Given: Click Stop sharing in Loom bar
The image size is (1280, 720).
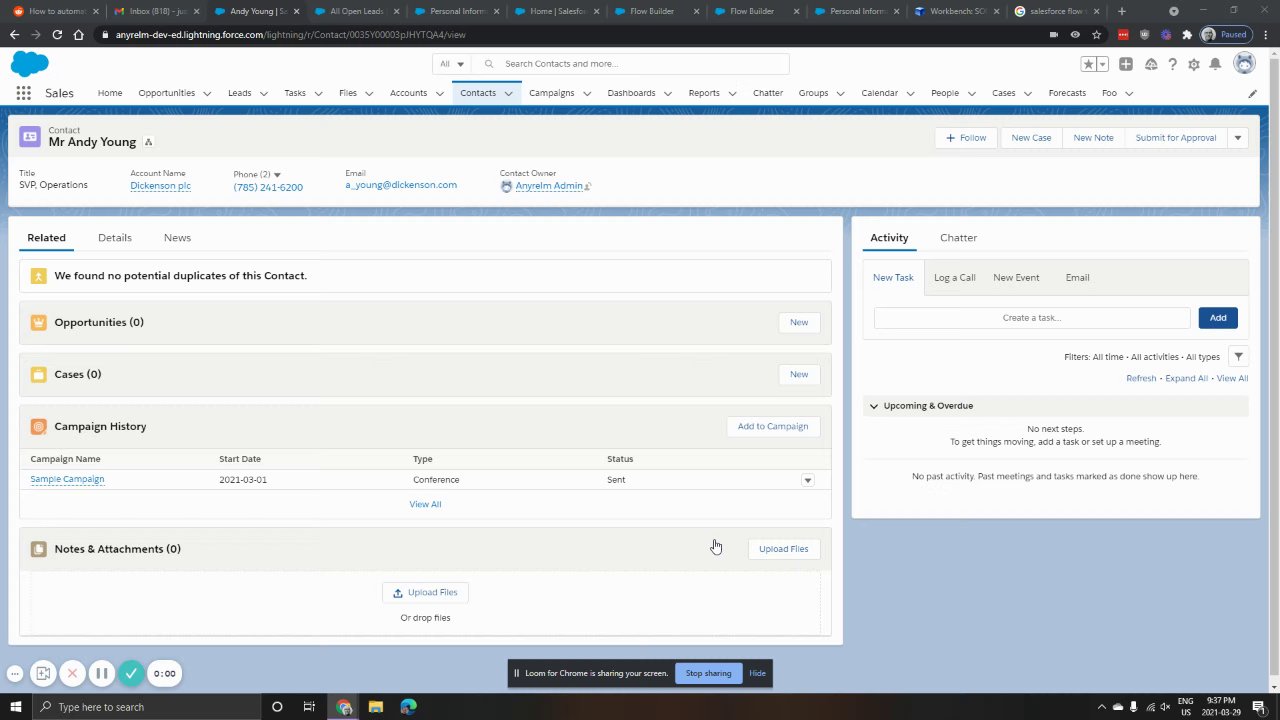Looking at the screenshot, I should (x=708, y=673).
